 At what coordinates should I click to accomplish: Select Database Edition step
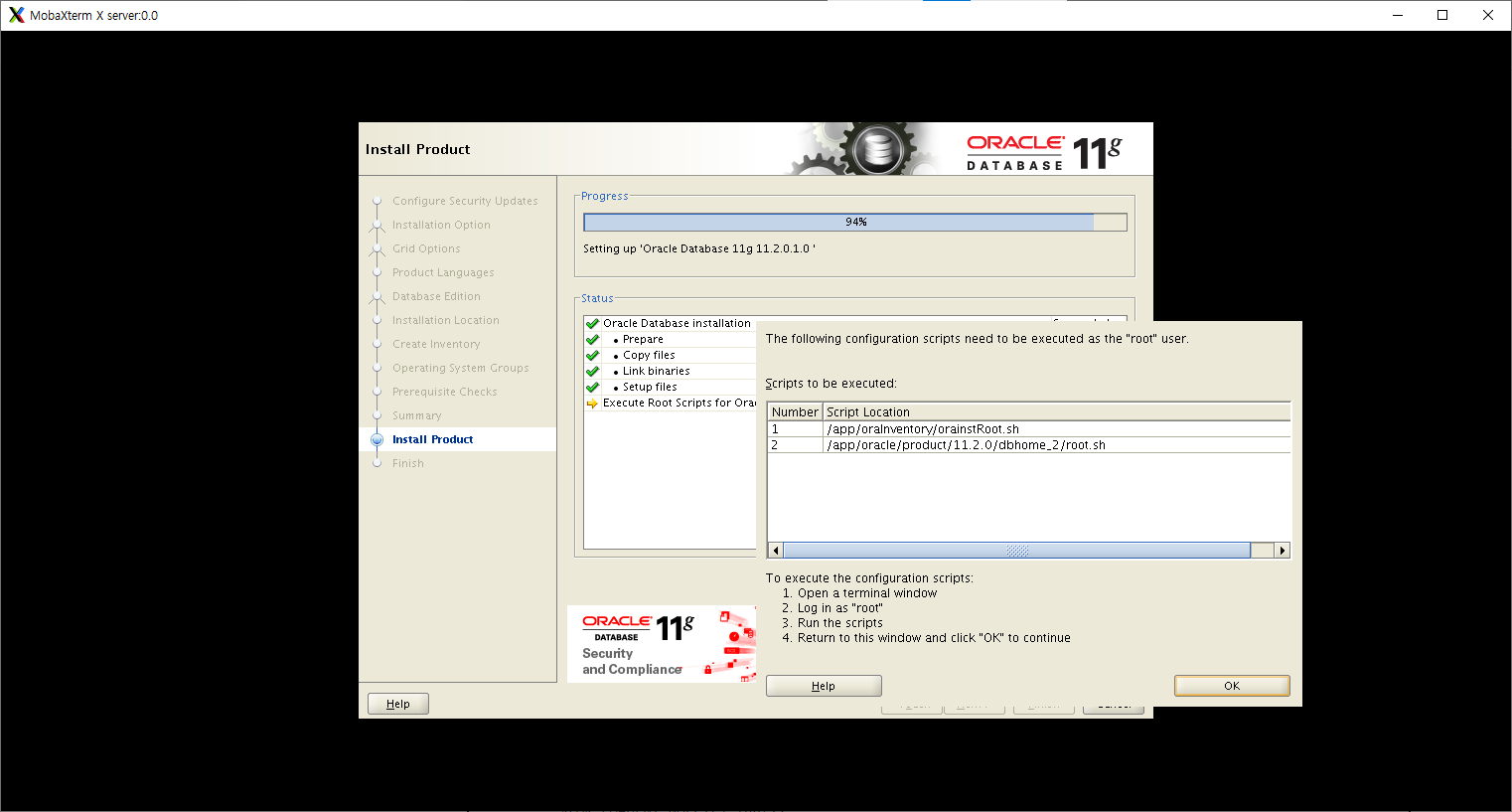436,296
